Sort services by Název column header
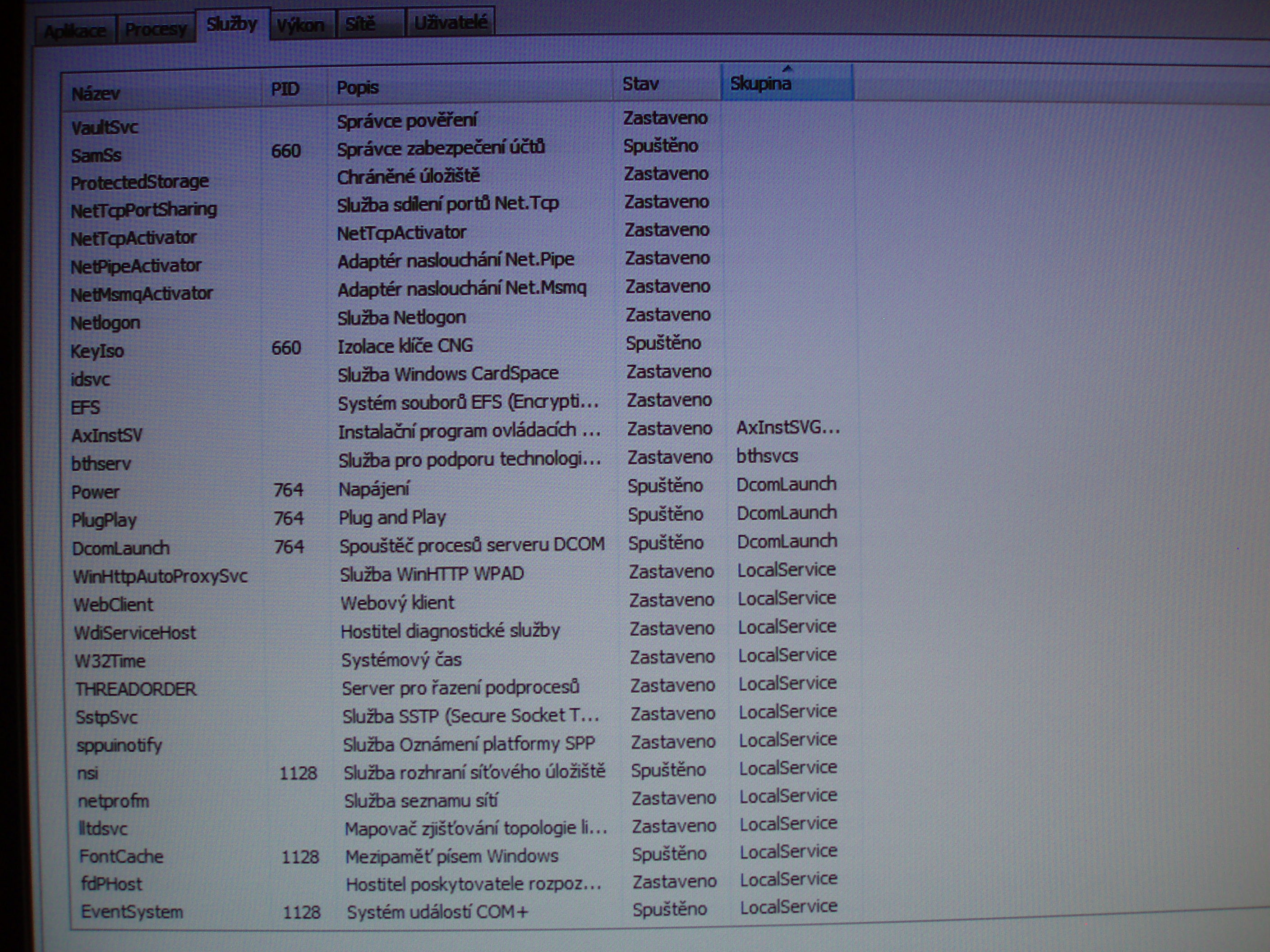 (x=97, y=94)
